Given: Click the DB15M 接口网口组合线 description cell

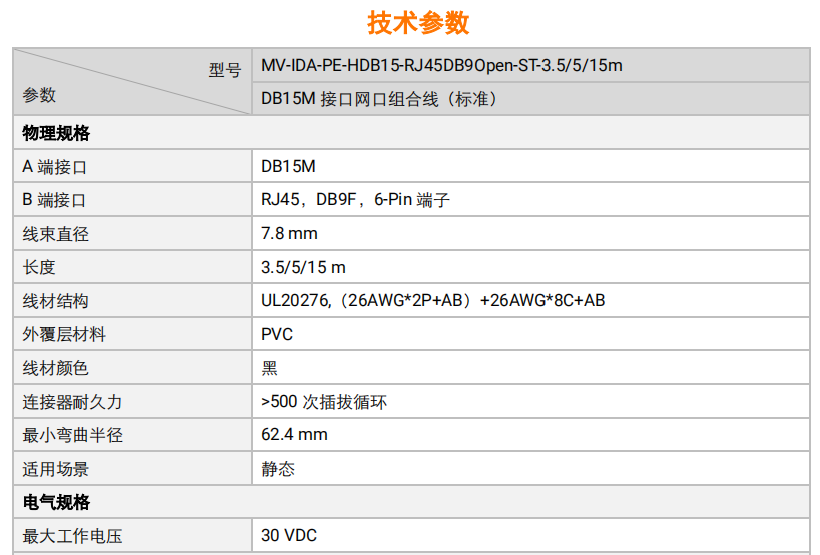Looking at the screenshot, I should [x=379, y=99].
